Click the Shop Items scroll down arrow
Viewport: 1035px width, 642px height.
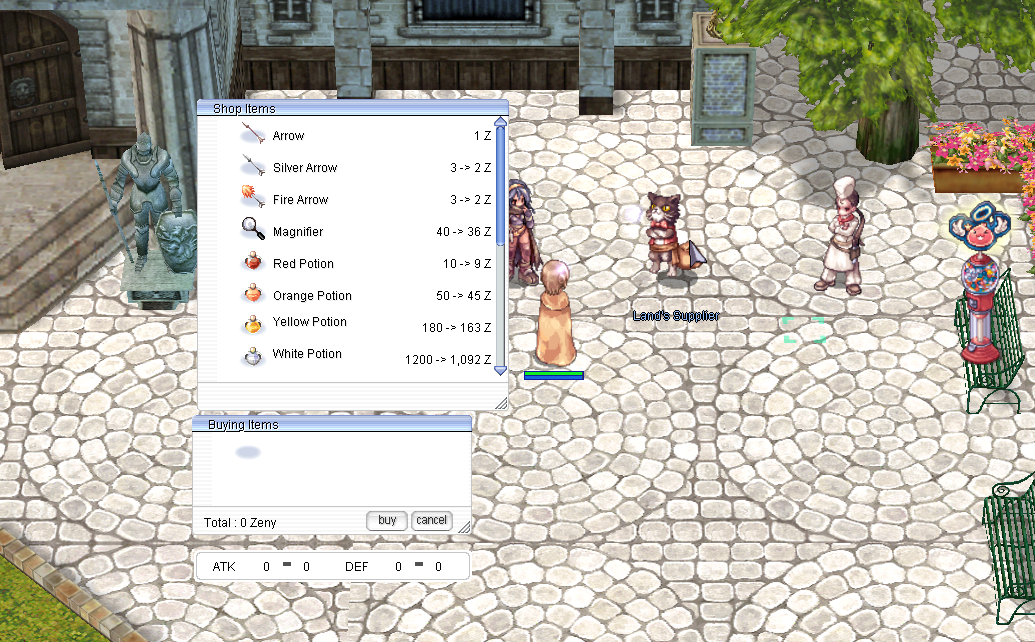point(500,370)
